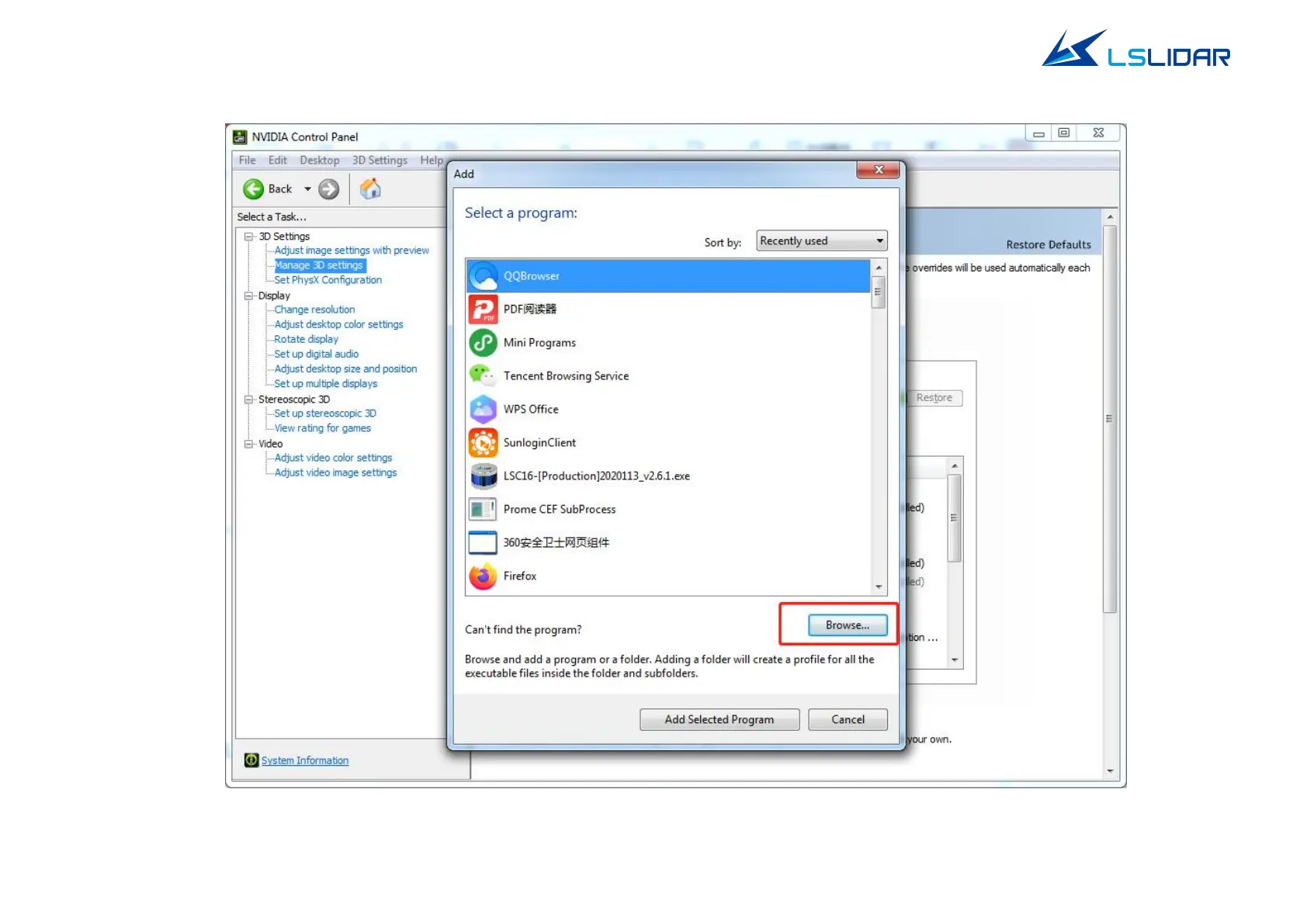
Task: Select Adjust video color settings
Action: [x=333, y=458]
